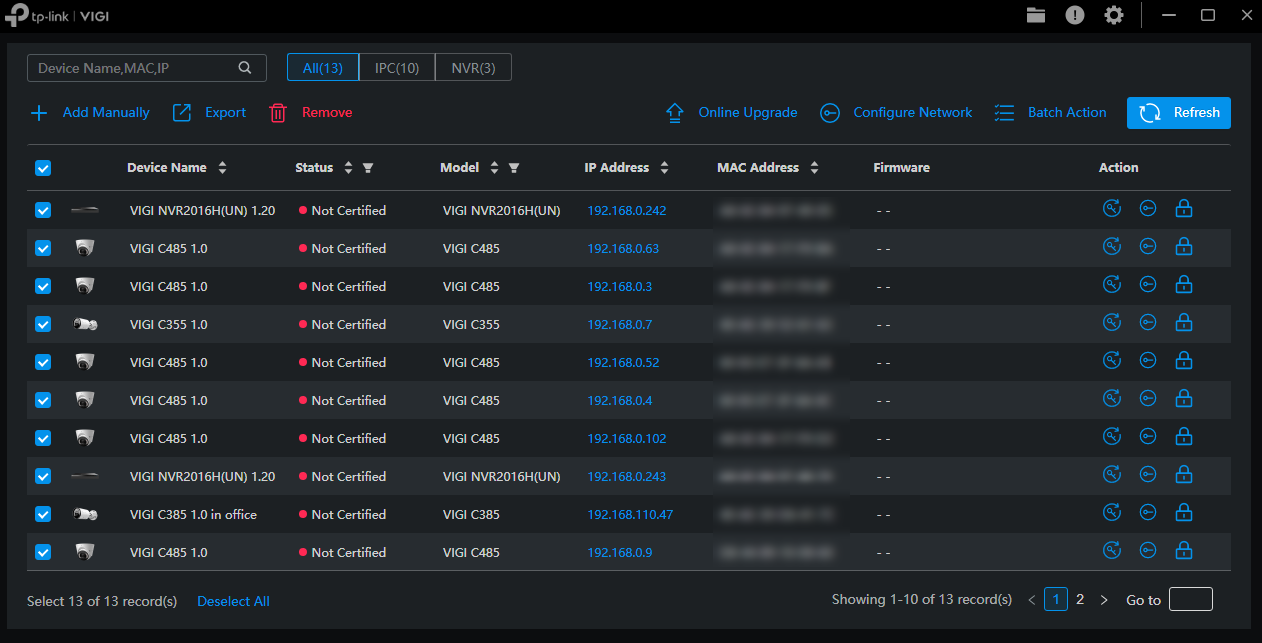
Task: Open the Status column filter
Action: pos(368,167)
